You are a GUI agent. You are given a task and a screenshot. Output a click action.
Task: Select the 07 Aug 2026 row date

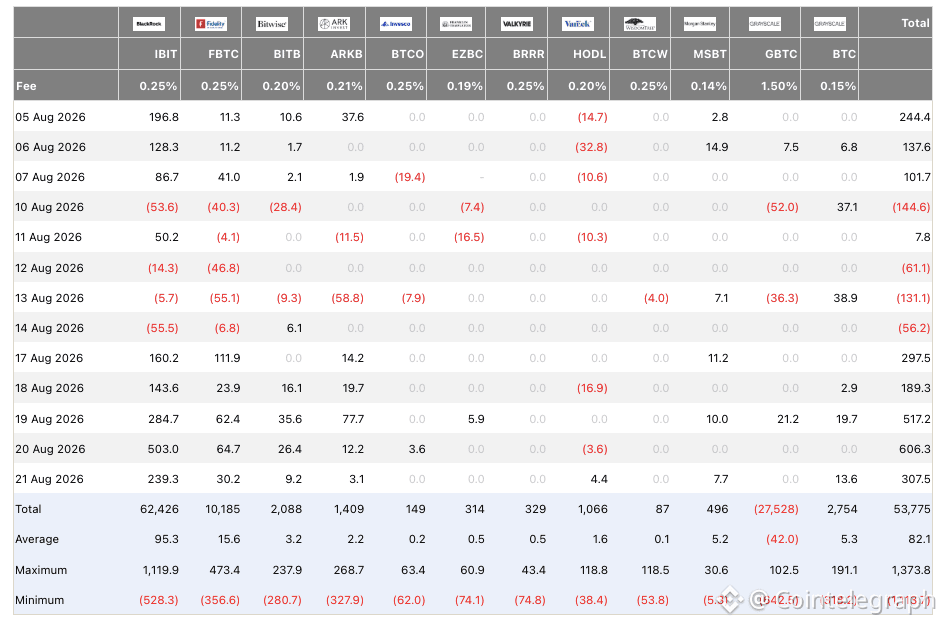point(50,177)
